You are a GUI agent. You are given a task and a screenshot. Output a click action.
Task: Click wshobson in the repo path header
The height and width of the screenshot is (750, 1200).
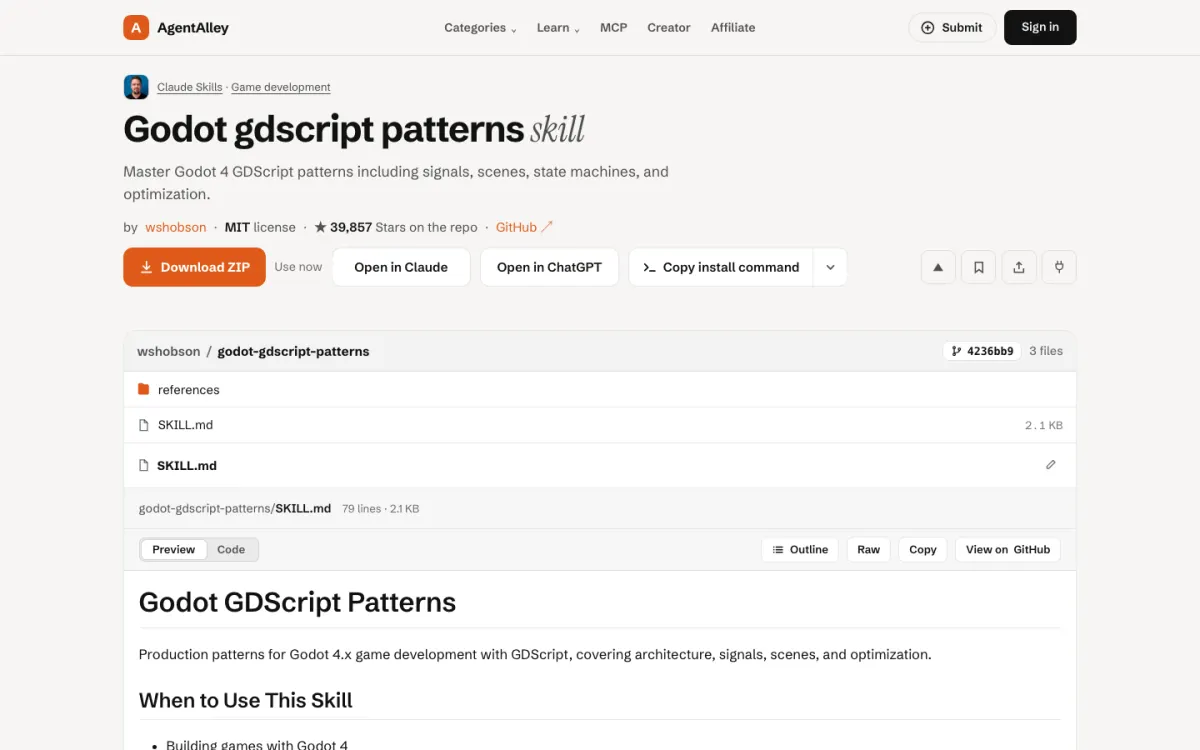point(169,351)
